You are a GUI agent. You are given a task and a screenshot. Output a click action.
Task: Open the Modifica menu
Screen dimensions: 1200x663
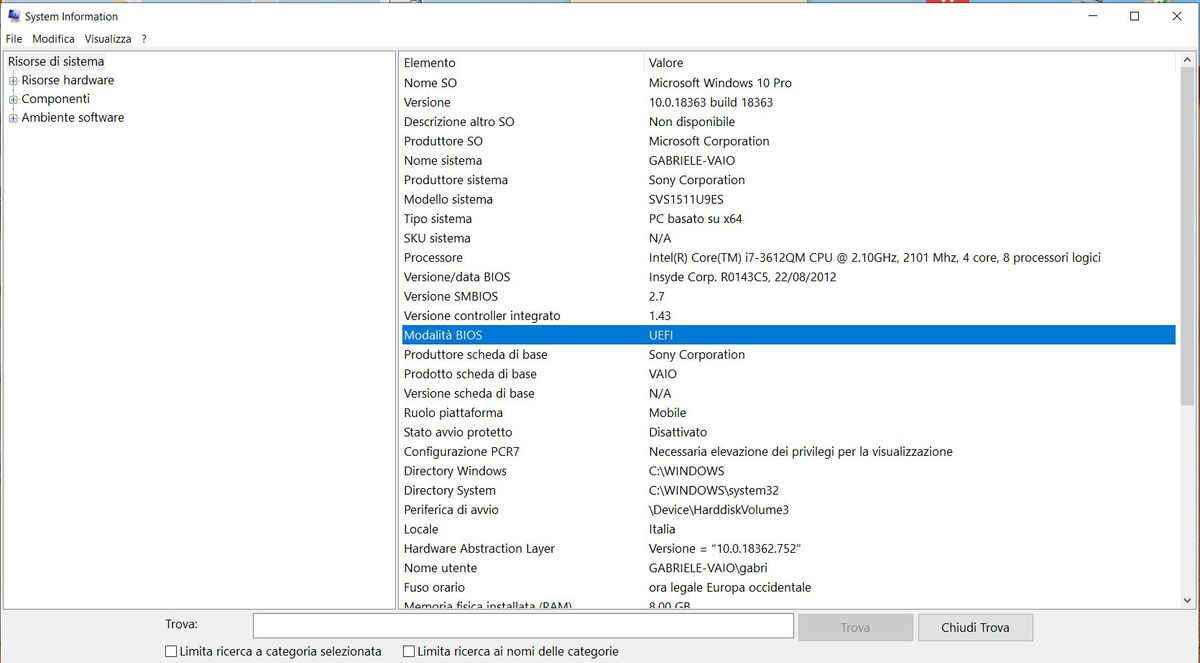[53, 39]
